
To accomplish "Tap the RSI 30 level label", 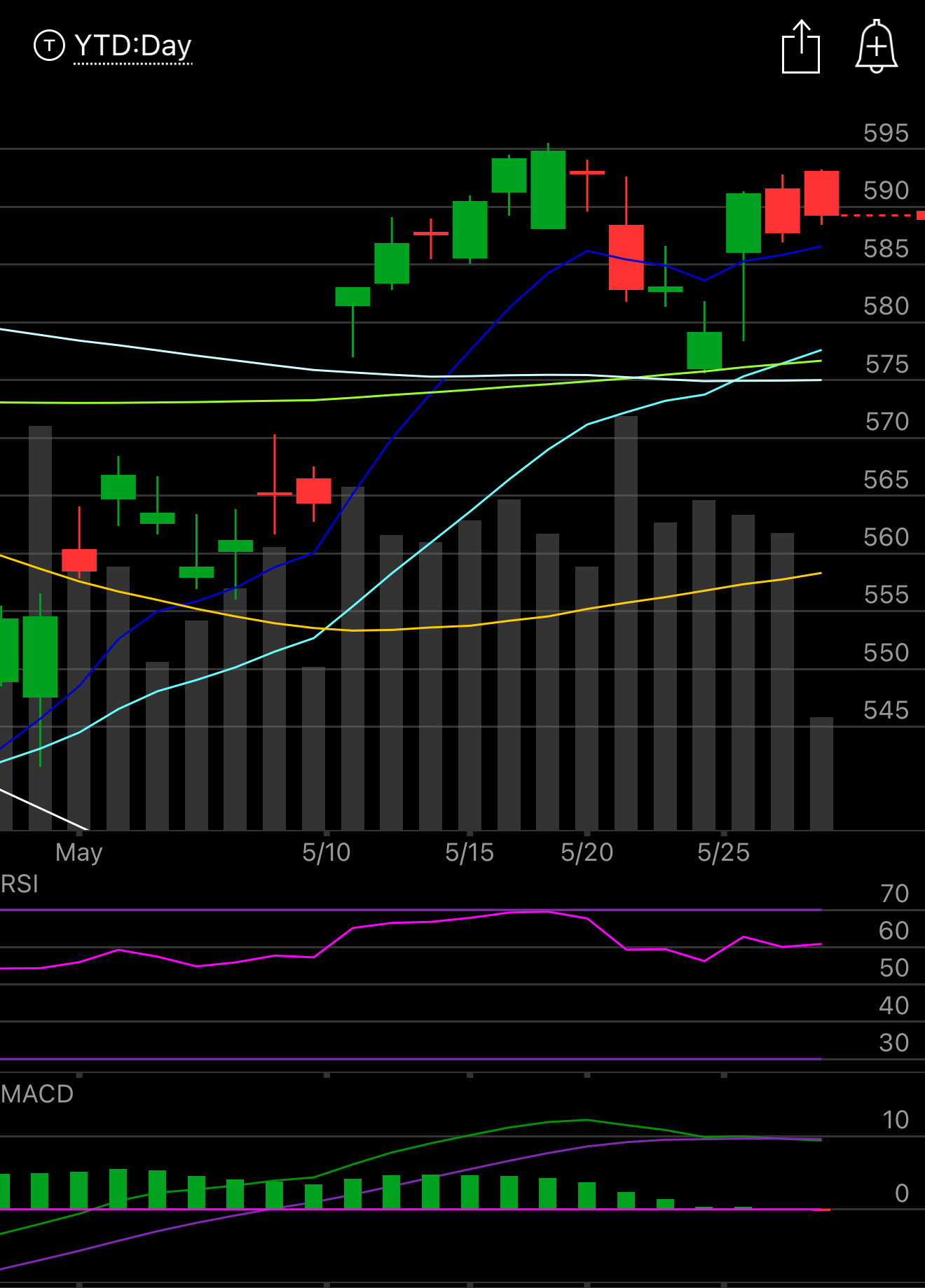I will pos(894,1043).
